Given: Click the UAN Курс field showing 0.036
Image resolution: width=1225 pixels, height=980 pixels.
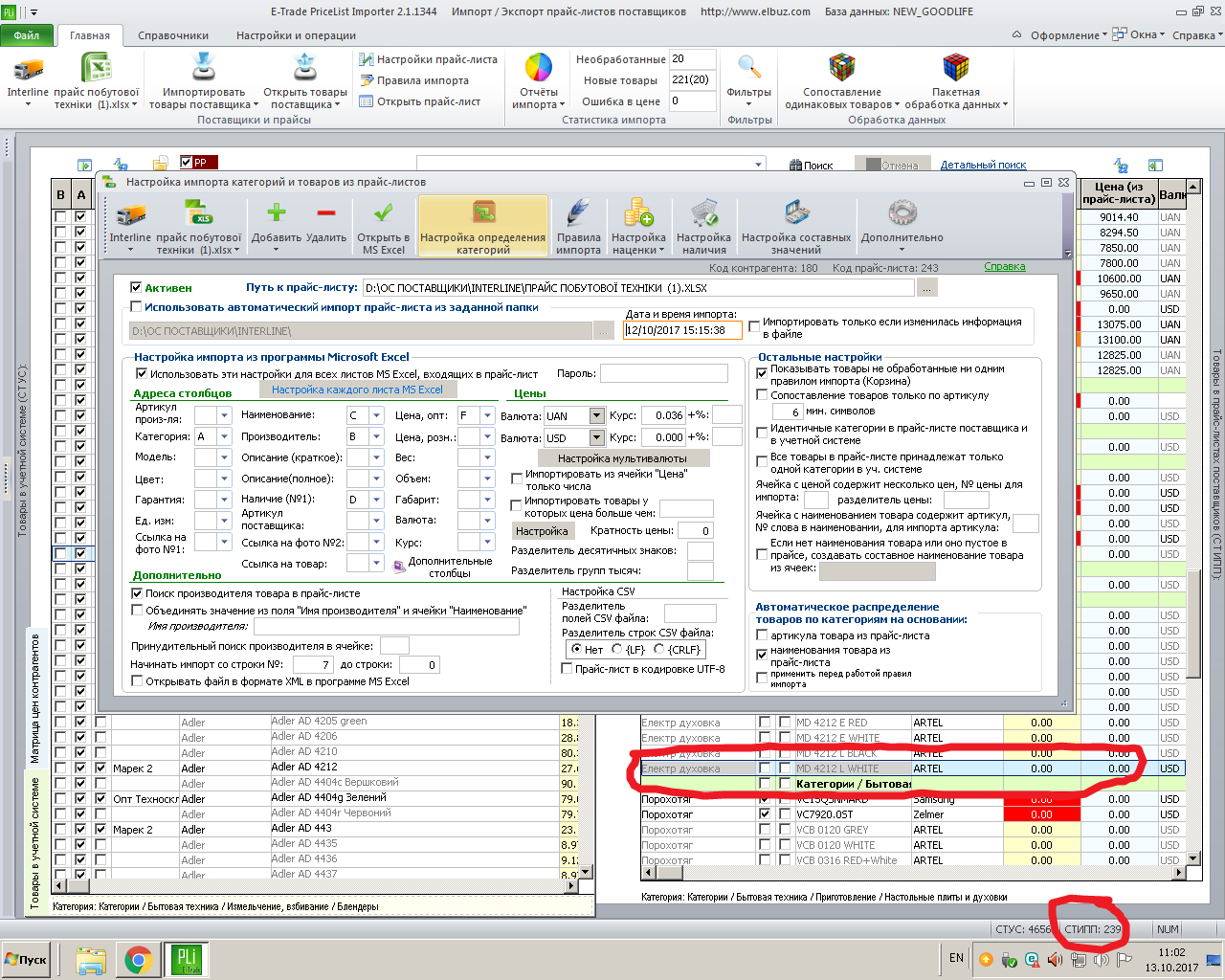Looking at the screenshot, I should (x=662, y=415).
